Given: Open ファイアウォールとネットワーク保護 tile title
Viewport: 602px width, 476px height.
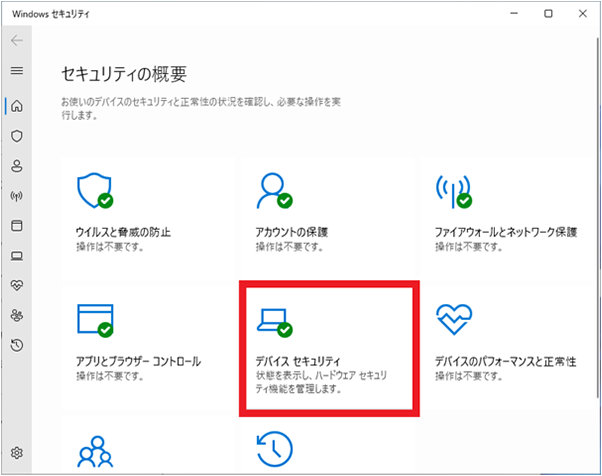Looking at the screenshot, I should coord(506,232).
